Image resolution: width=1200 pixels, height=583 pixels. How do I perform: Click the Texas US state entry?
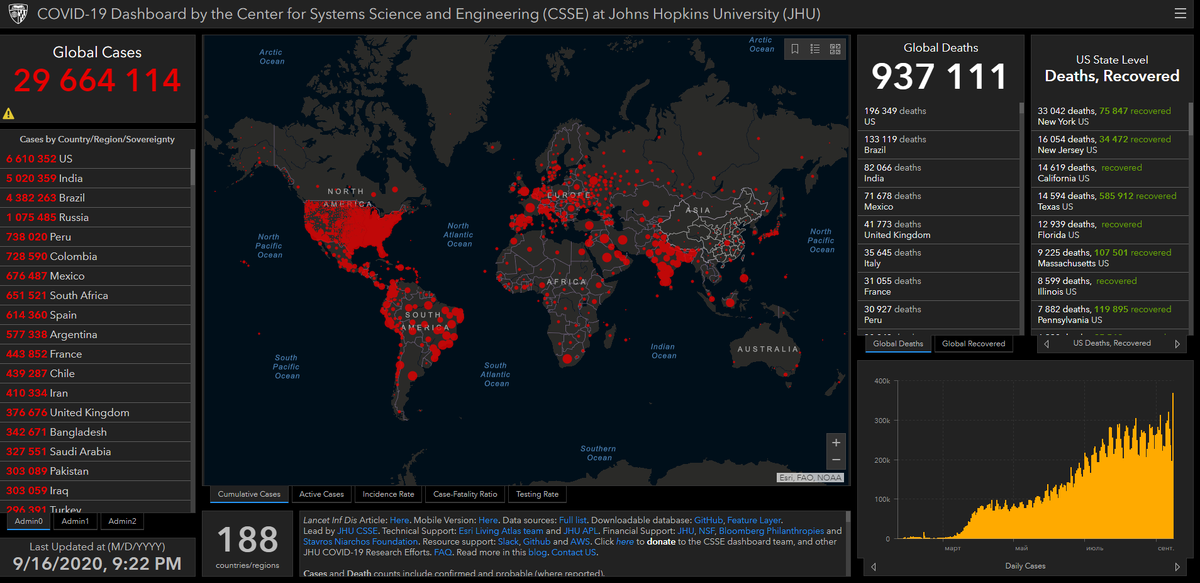pyautogui.click(x=1109, y=201)
